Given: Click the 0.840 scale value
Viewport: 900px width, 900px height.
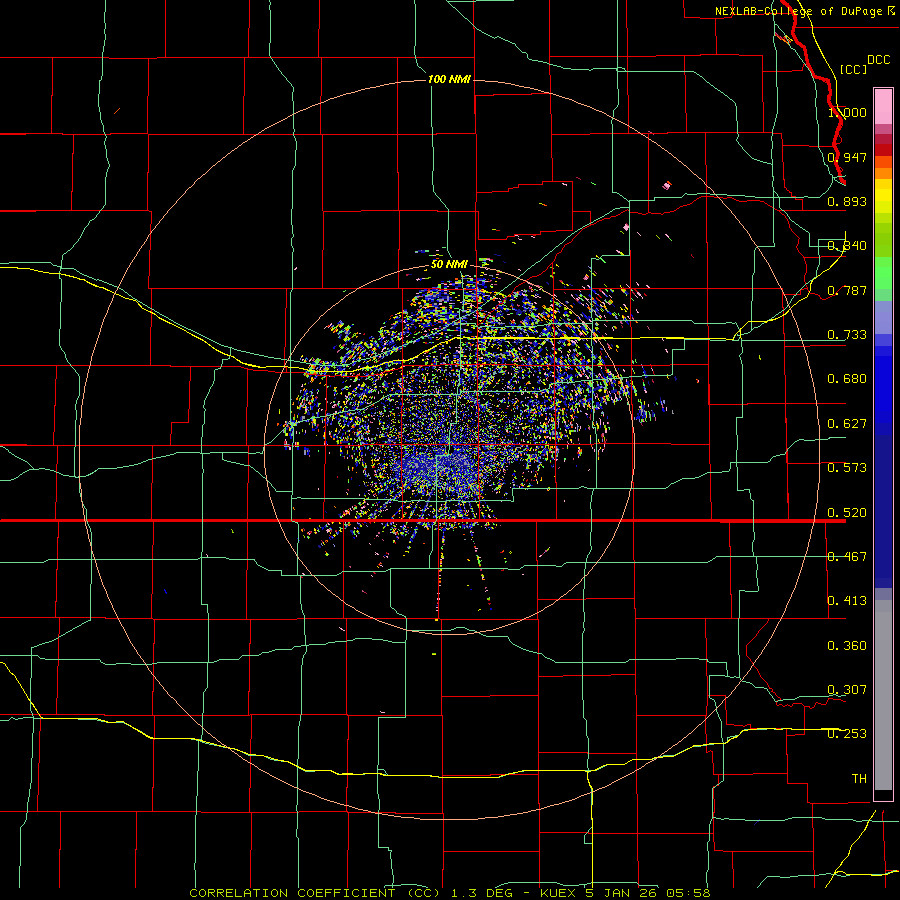Looking at the screenshot, I should click(x=847, y=246).
